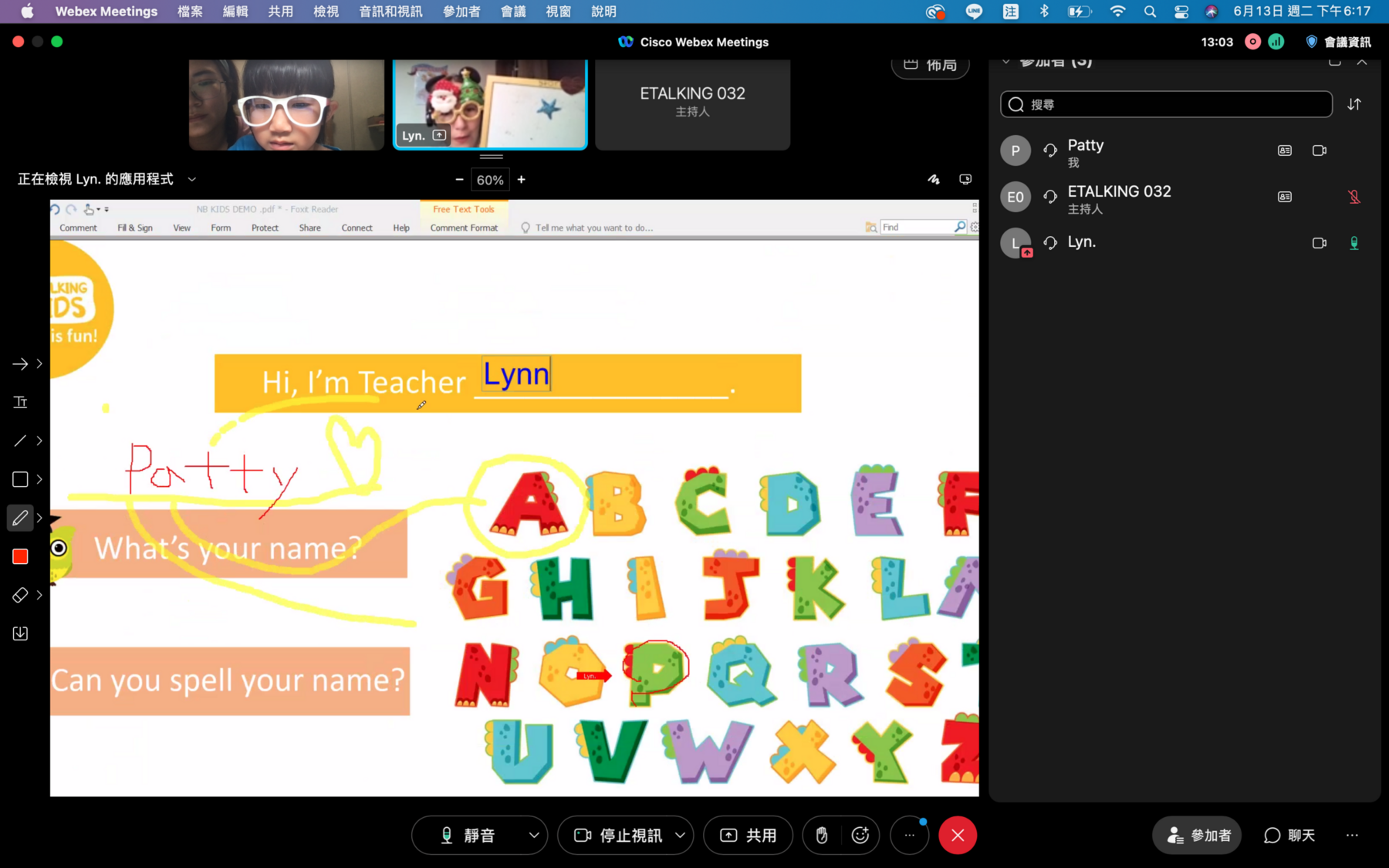The height and width of the screenshot is (868, 1389).
Task: Select the pen annotation tool
Action: 21,518
